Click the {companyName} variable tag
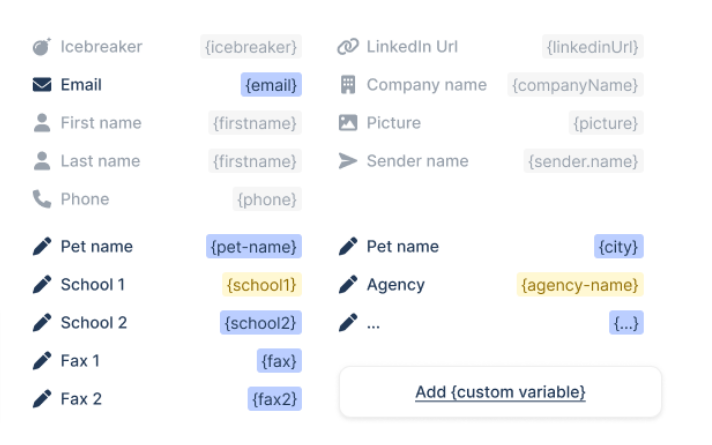The width and height of the screenshot is (712, 445). pyautogui.click(x=575, y=85)
